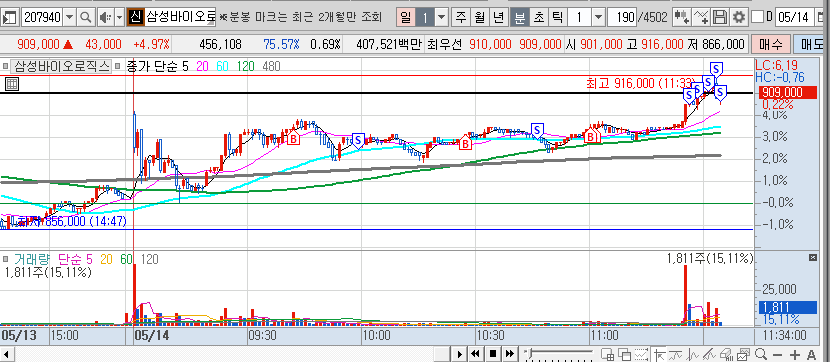Stop the chart replay
830x362 pixels.
tap(493, 354)
